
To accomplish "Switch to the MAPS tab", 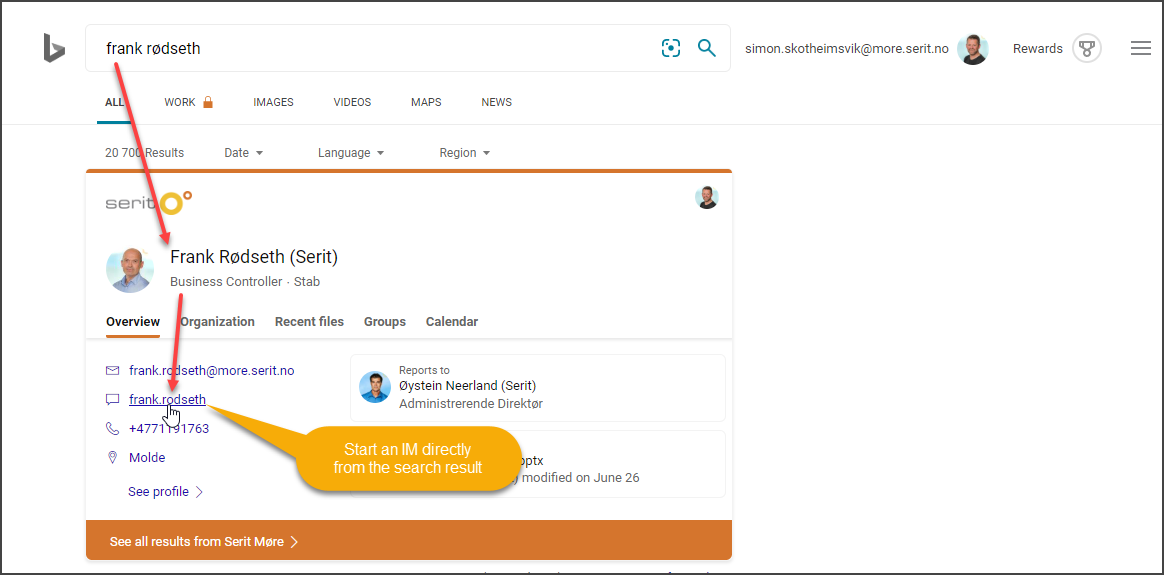I will tap(426, 102).
